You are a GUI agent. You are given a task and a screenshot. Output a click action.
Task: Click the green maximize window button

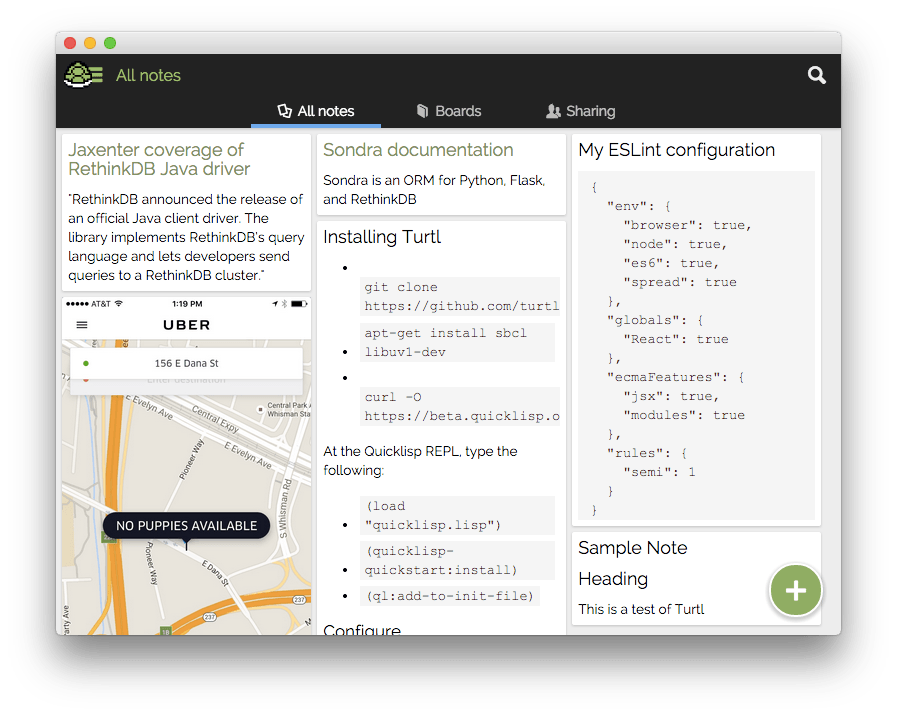[x=110, y=43]
